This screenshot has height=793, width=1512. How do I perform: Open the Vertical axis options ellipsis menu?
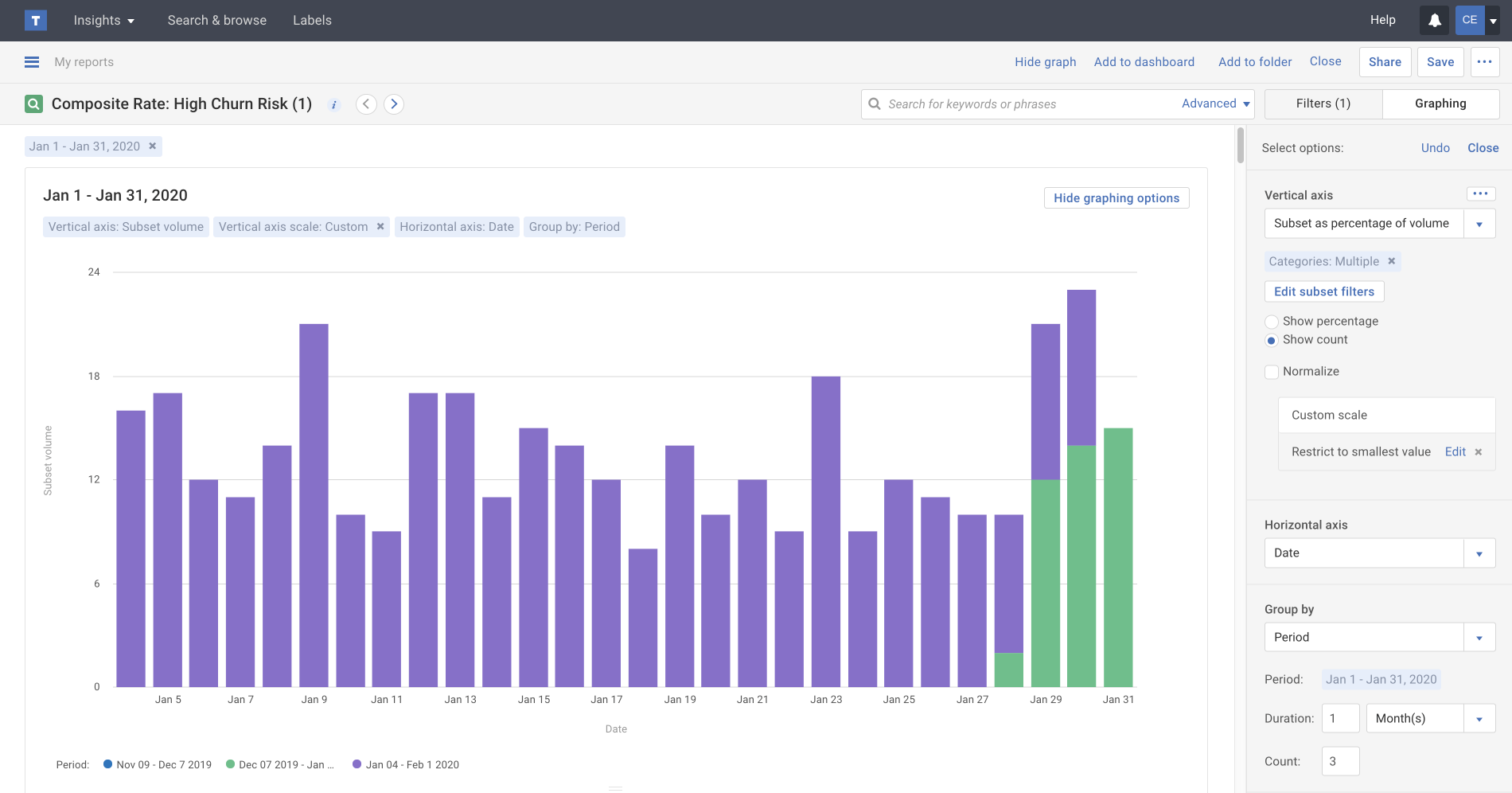(x=1481, y=193)
